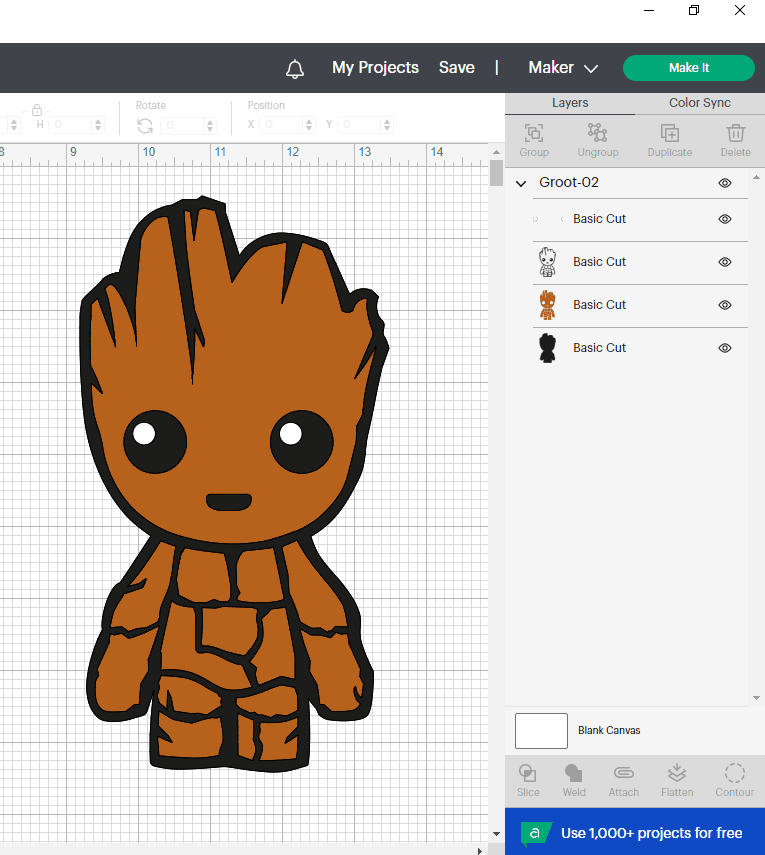The height and width of the screenshot is (855, 765).
Task: Click the layers panel scroll-up arrow
Action: [x=756, y=177]
